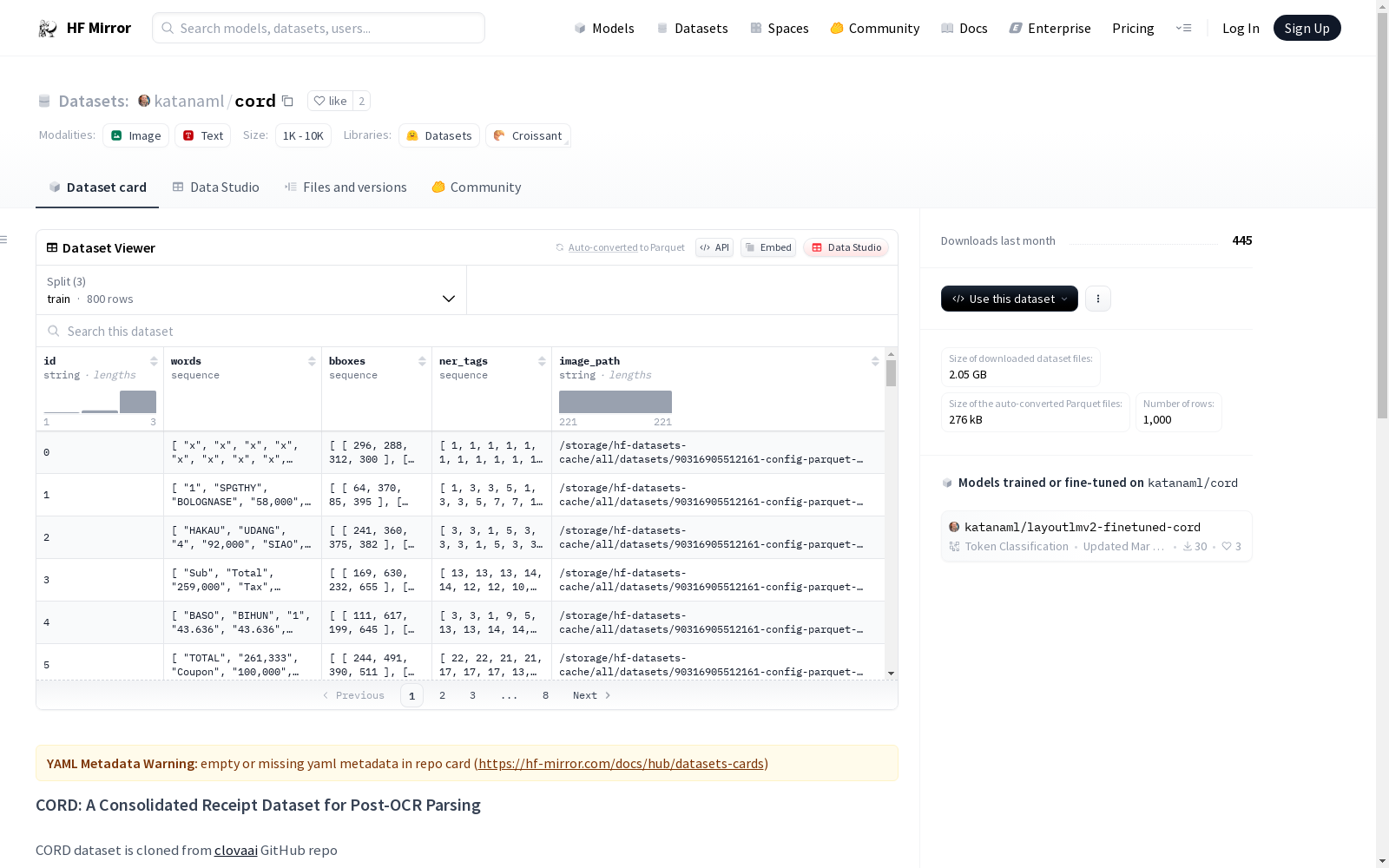Select row 0 words cell
1389x868 pixels.
coord(242,452)
